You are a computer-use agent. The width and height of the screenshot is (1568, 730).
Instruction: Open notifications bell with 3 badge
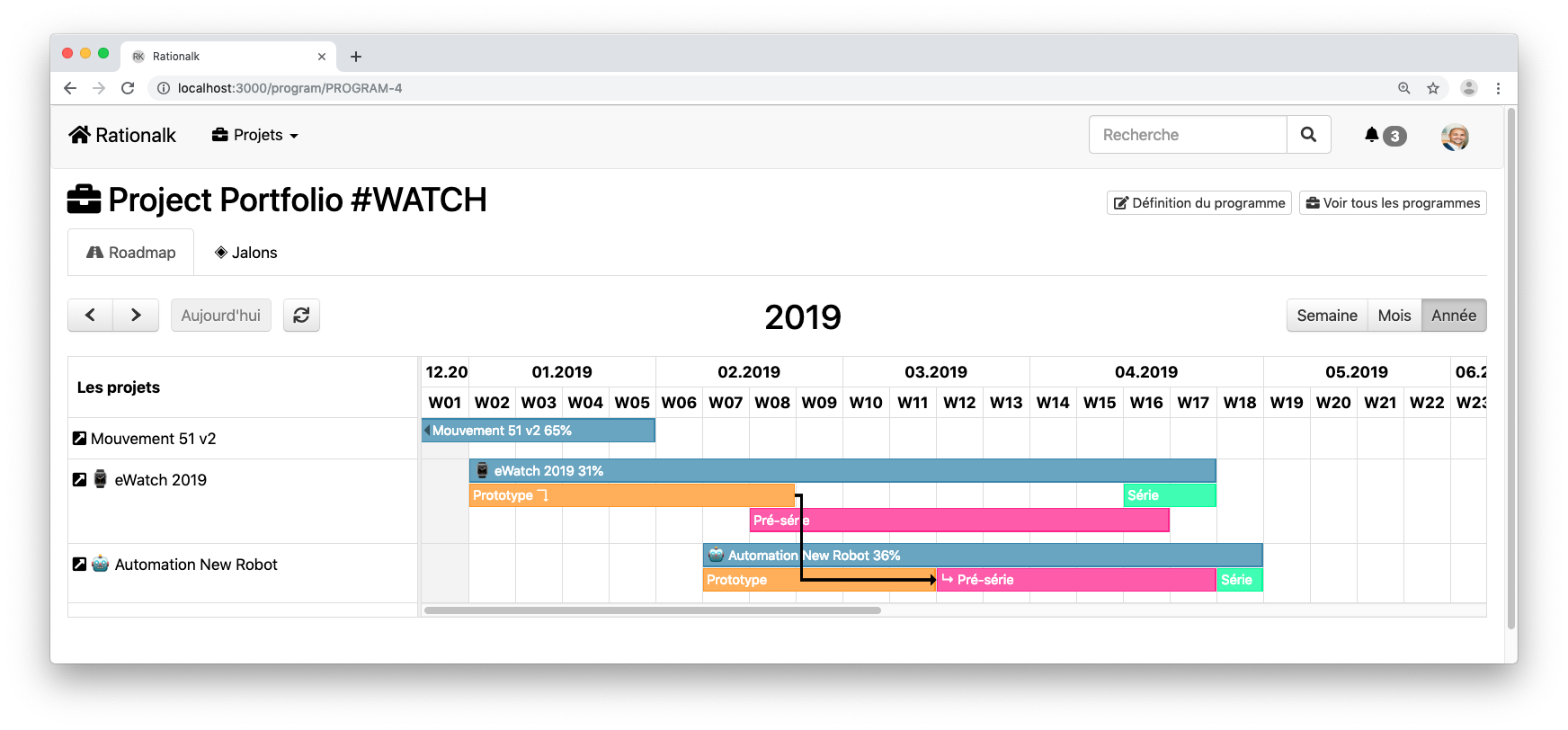1385,136
